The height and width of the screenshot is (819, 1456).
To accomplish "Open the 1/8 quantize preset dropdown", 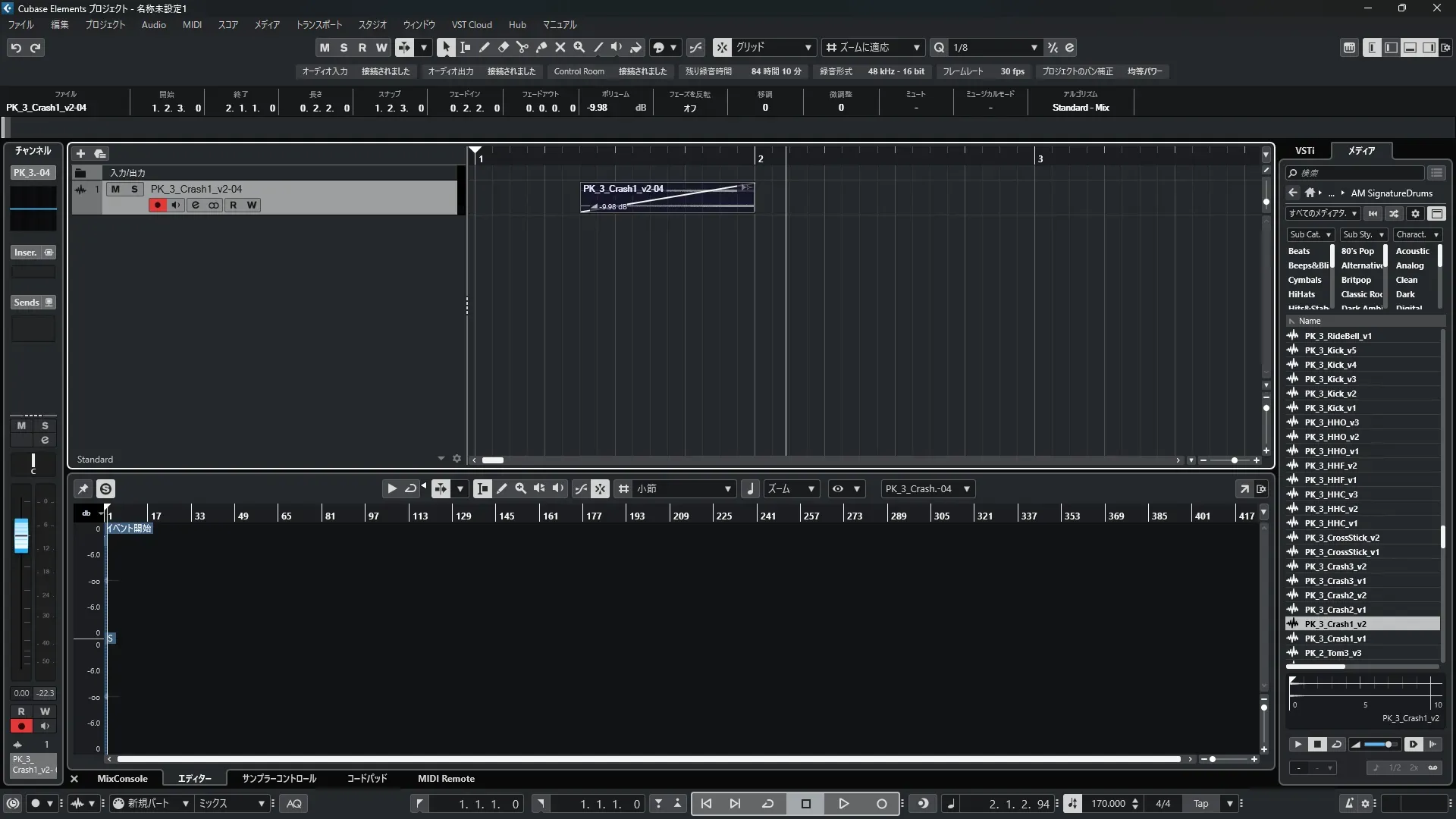I will point(995,48).
